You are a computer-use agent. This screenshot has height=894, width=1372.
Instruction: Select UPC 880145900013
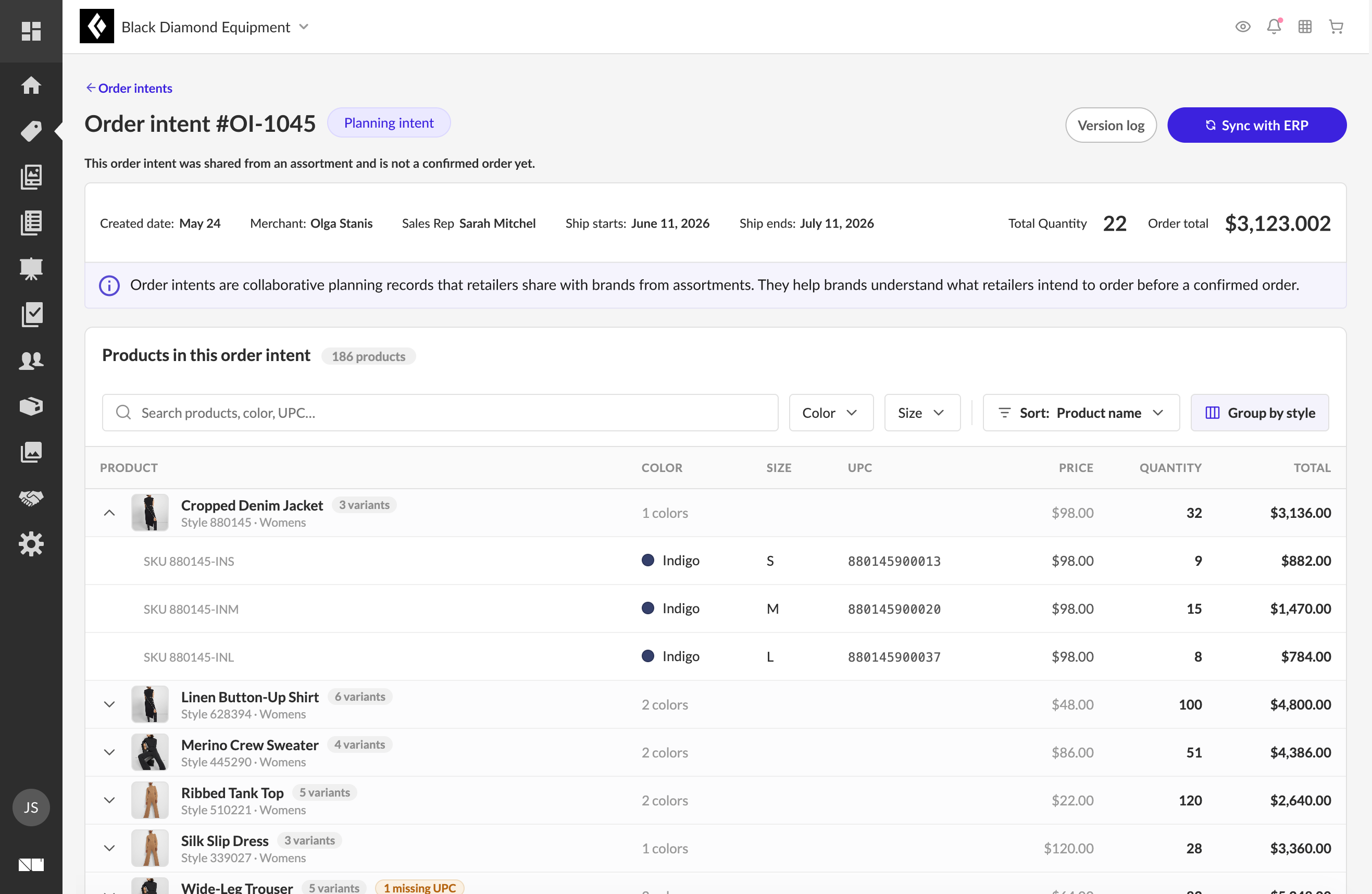[894, 561]
